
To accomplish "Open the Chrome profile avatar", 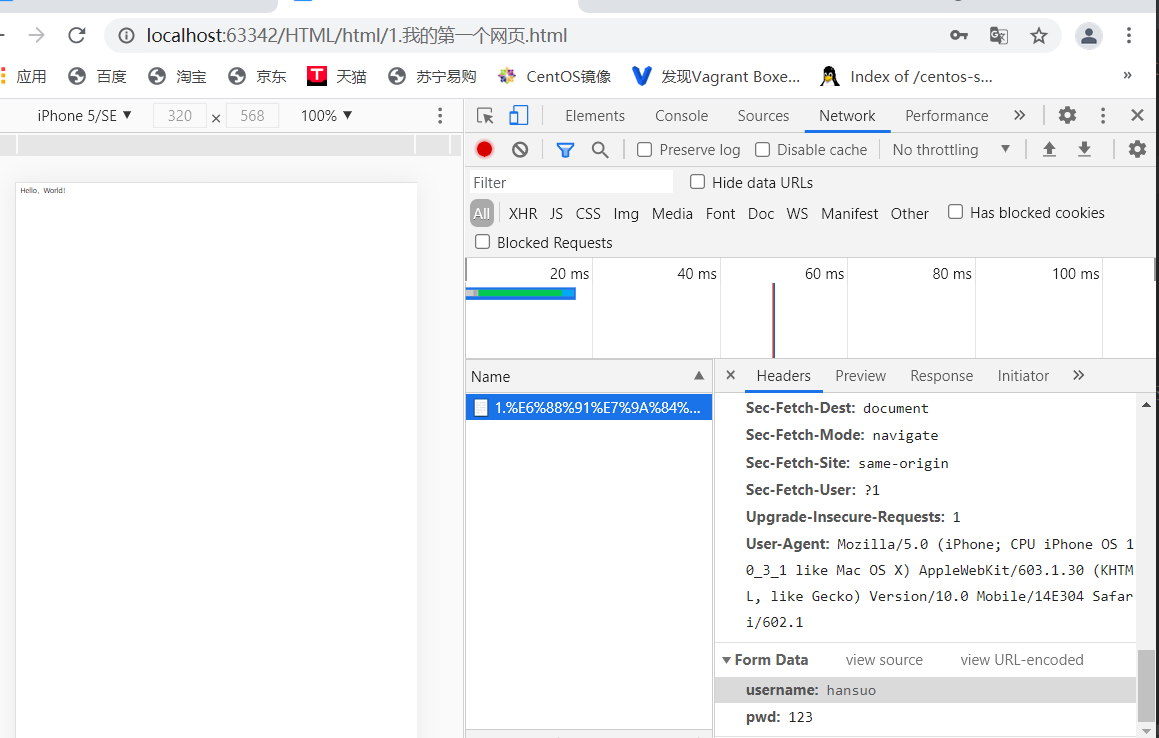I will 1089,35.
